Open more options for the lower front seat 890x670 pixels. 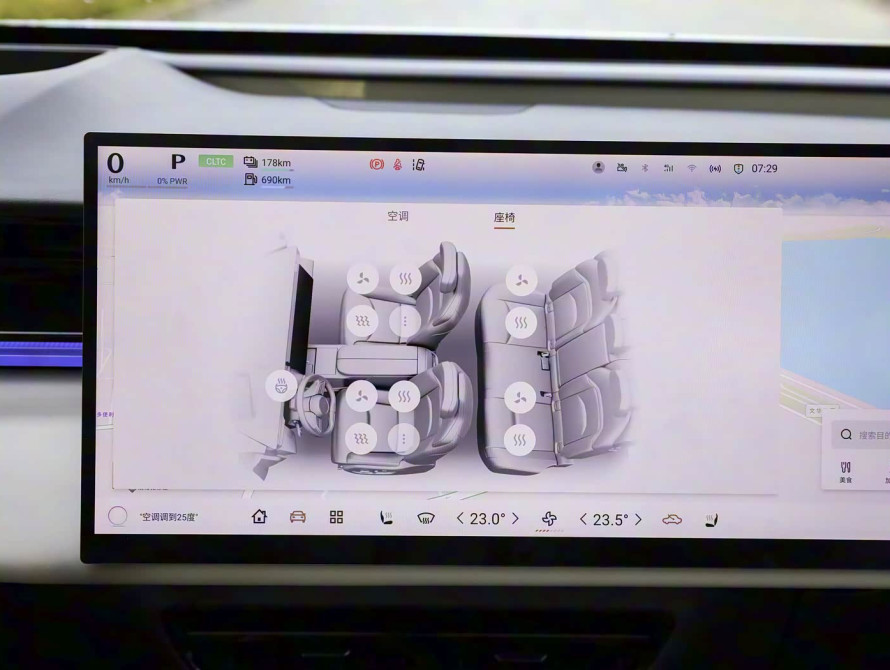click(404, 439)
